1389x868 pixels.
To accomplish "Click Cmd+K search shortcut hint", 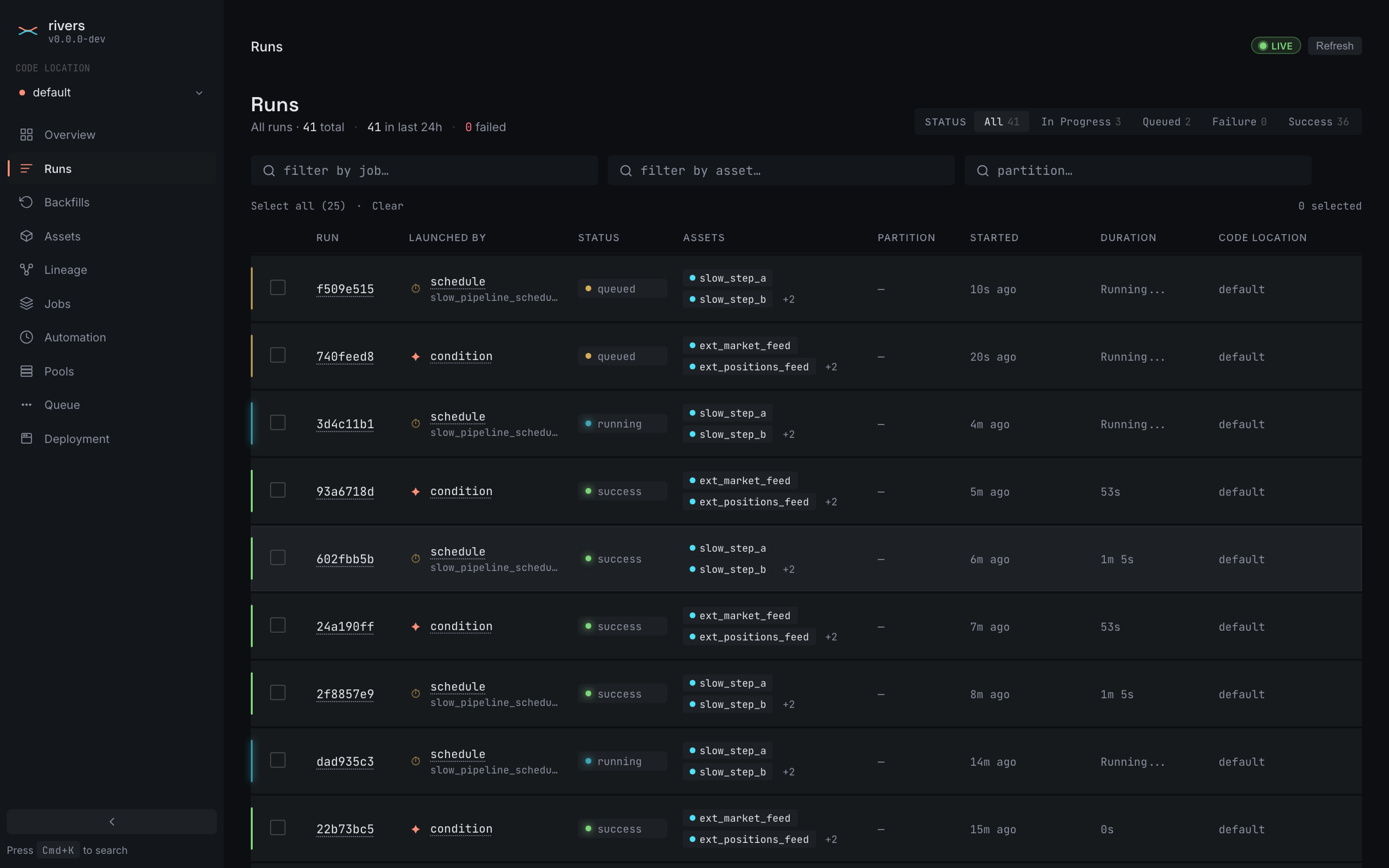I will (58, 850).
